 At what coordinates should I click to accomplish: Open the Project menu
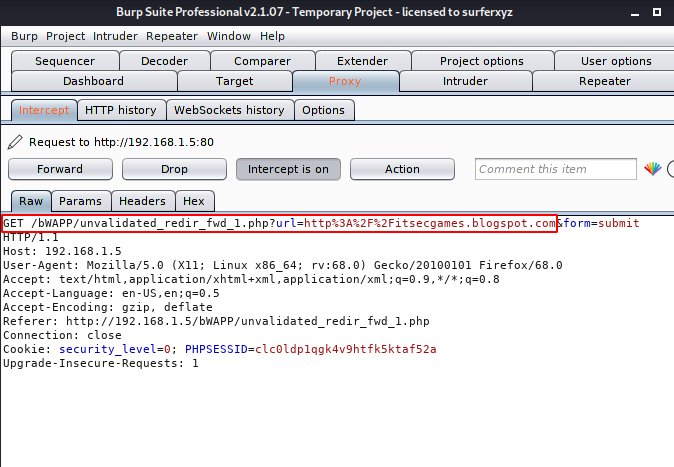(x=65, y=36)
